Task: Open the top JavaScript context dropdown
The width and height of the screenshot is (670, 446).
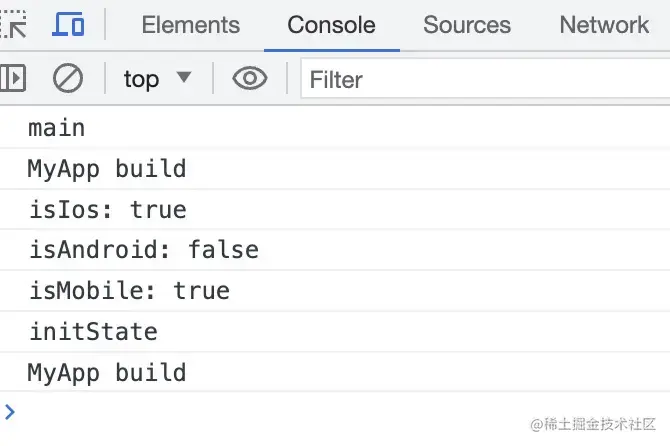Action: 156,79
